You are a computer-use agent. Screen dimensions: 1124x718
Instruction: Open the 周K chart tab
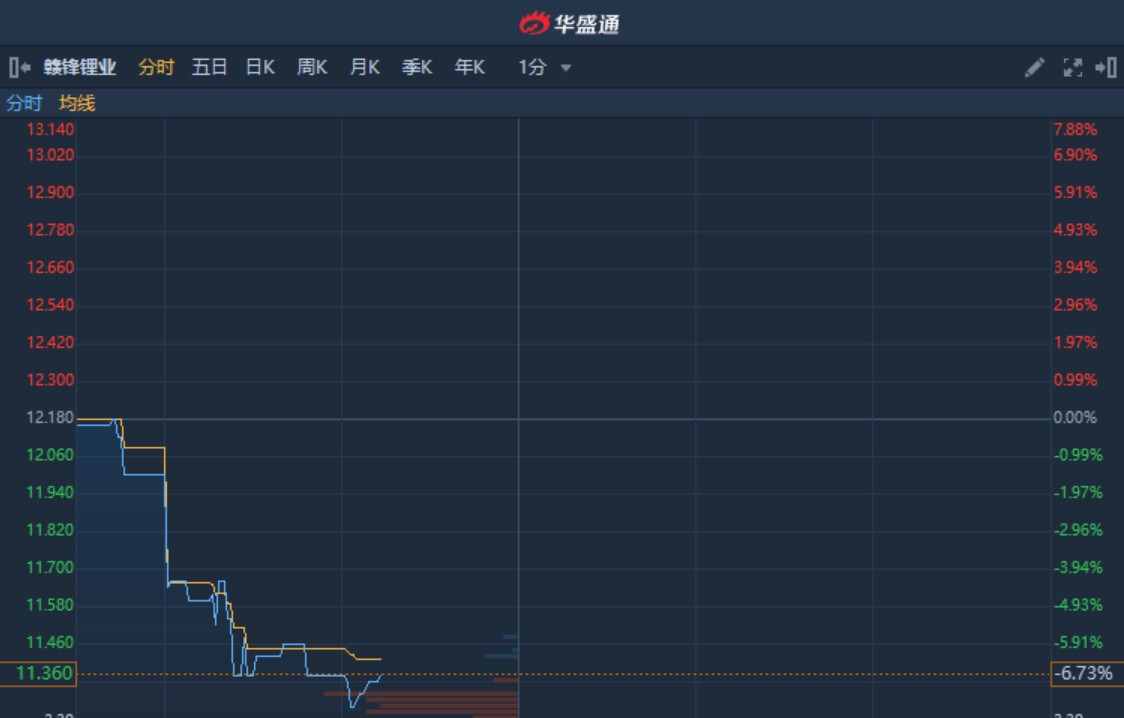coord(313,67)
